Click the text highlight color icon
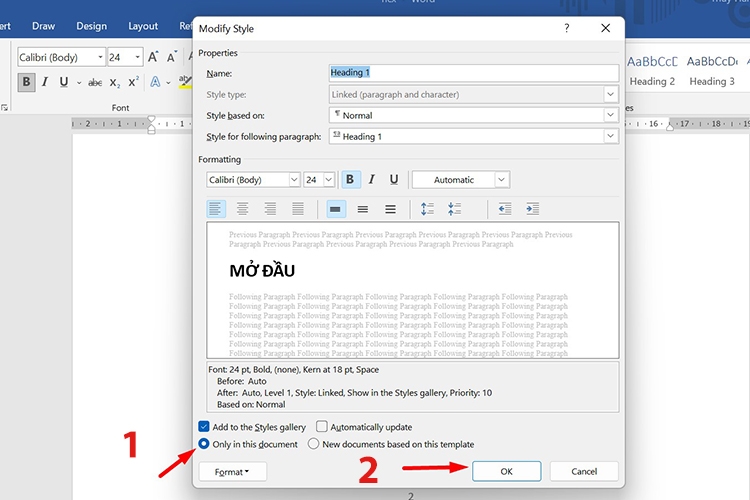The image size is (750, 500). tap(185, 81)
